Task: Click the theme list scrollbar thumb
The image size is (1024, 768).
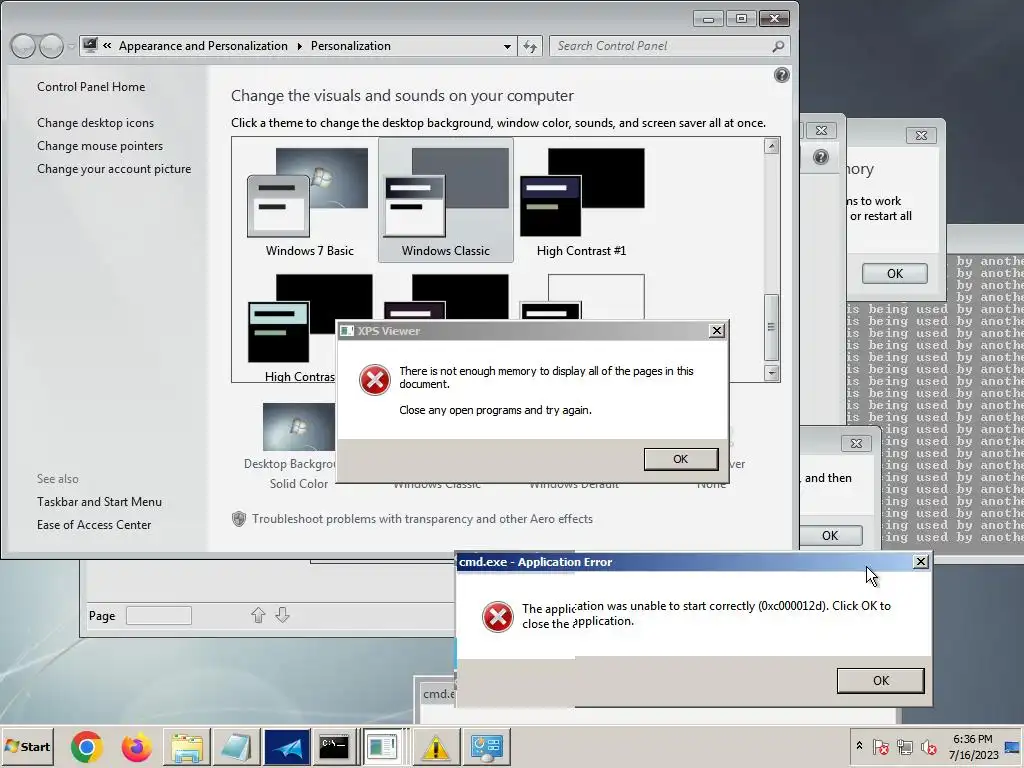Action: [771, 327]
